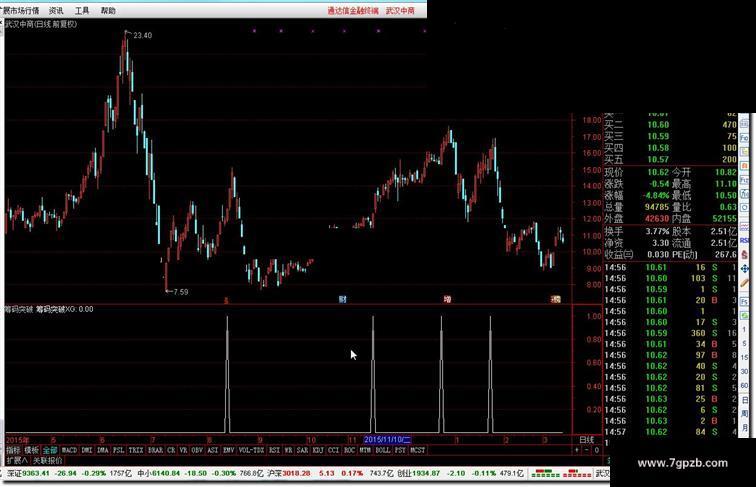Switch to WR indicator
This screenshot has width=756, height=487.
point(288,450)
